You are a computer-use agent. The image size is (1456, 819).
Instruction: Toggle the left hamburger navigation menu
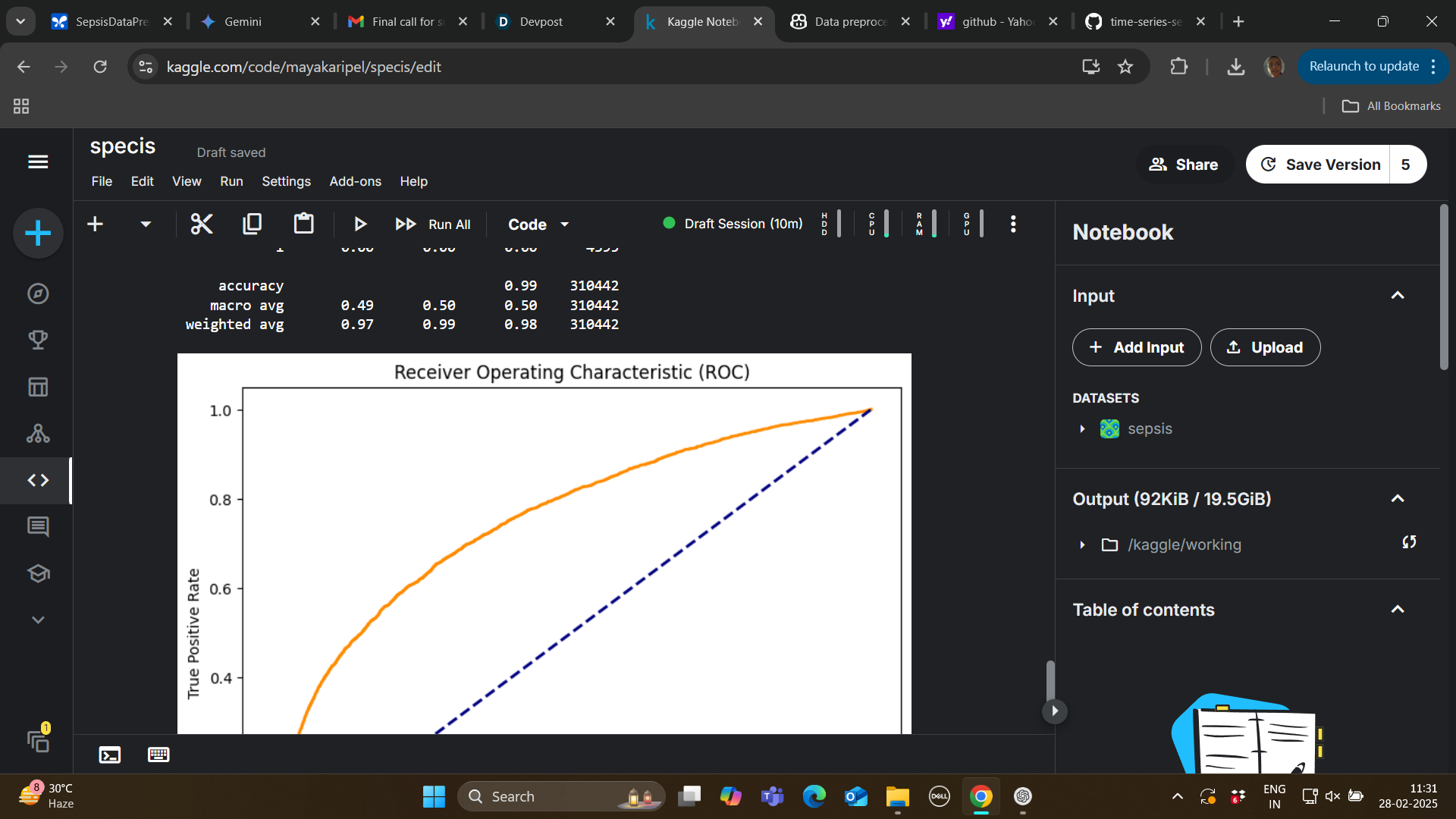(x=38, y=162)
